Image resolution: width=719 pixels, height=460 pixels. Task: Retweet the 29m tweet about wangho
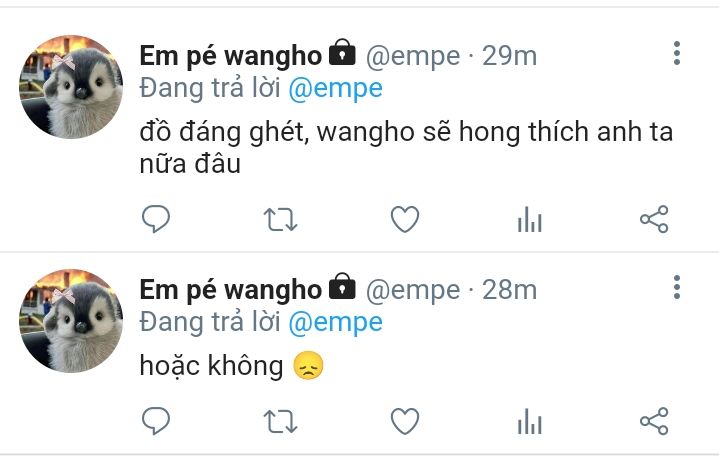[280, 219]
